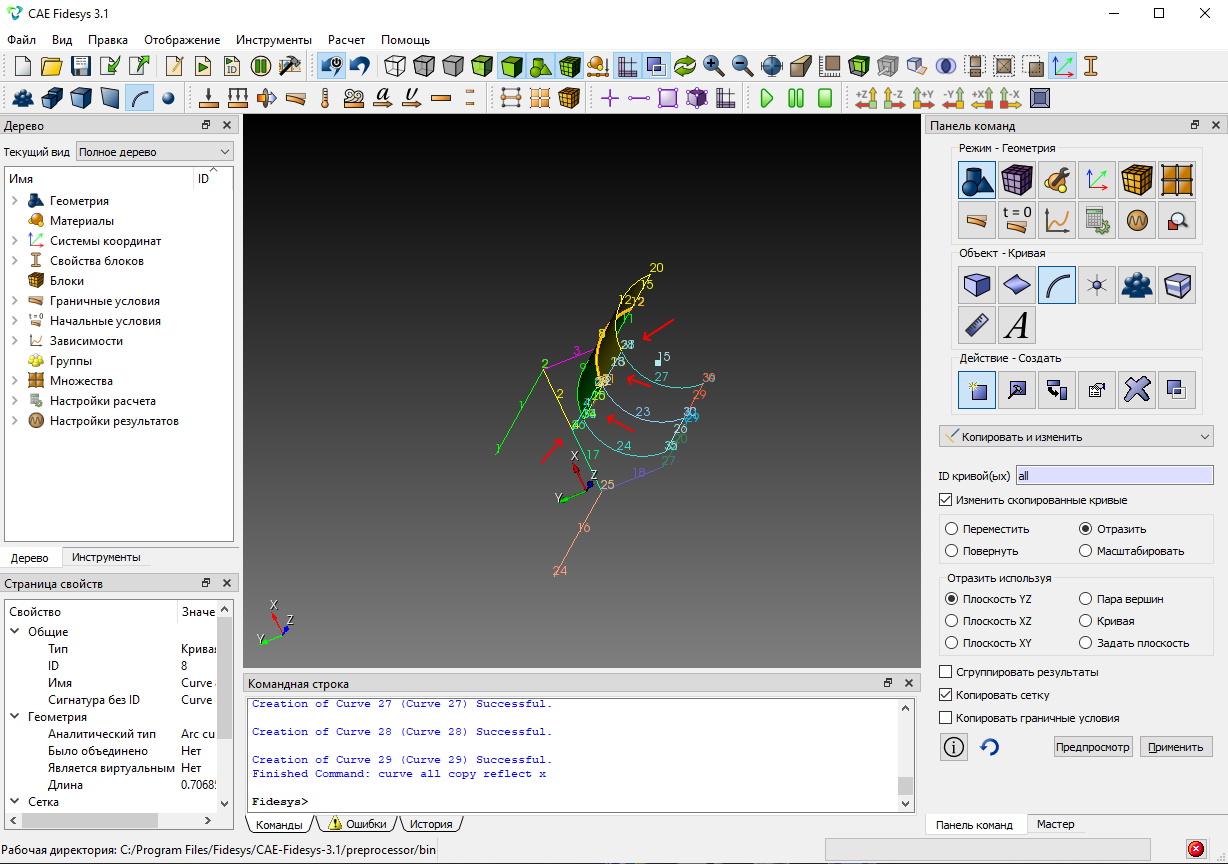The height and width of the screenshot is (864, 1228).
Task: Expand the 'Геометрия' tree node
Action: pos(15,201)
